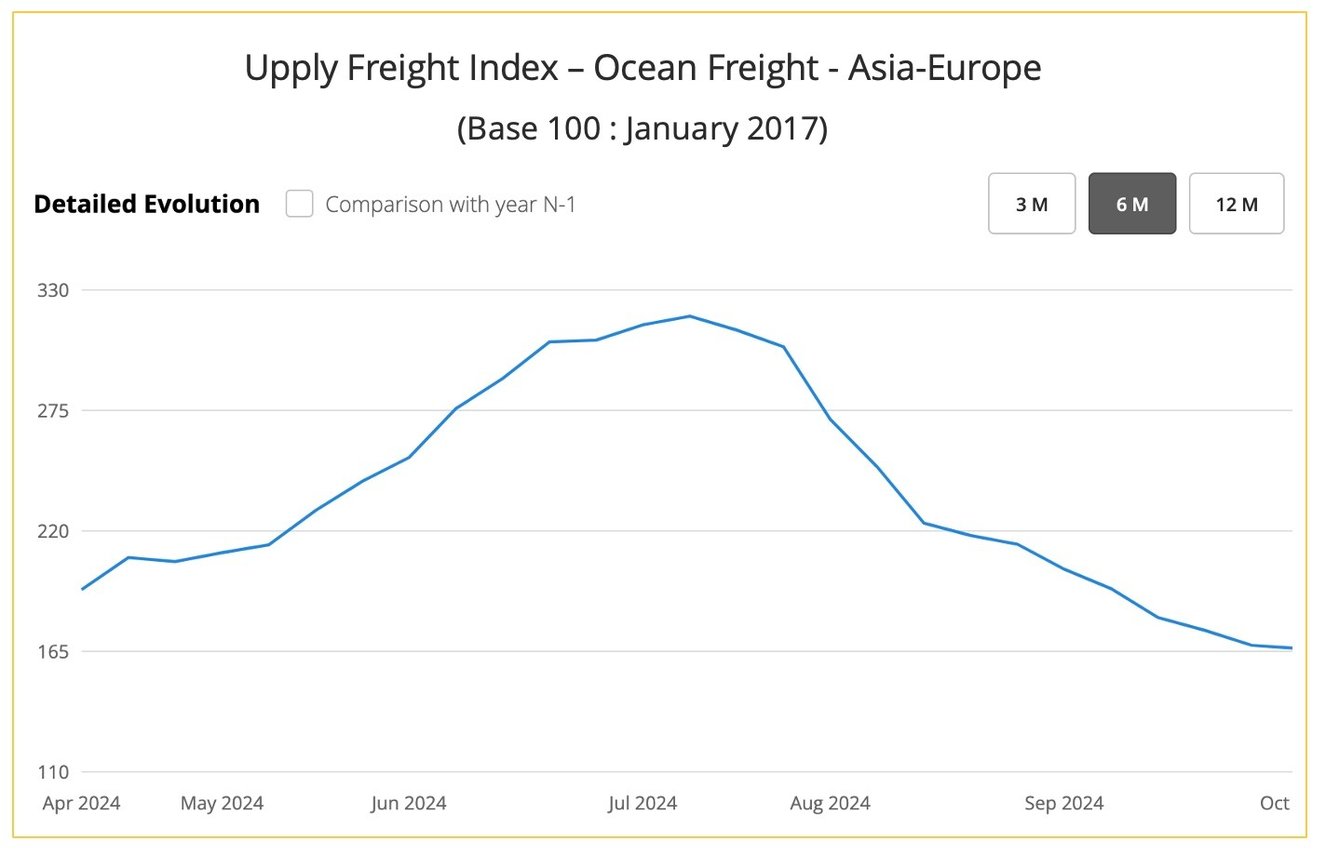Viewport: 1326px width, 854px height.
Task: Click the 220 value on the y-axis
Action: [55, 531]
